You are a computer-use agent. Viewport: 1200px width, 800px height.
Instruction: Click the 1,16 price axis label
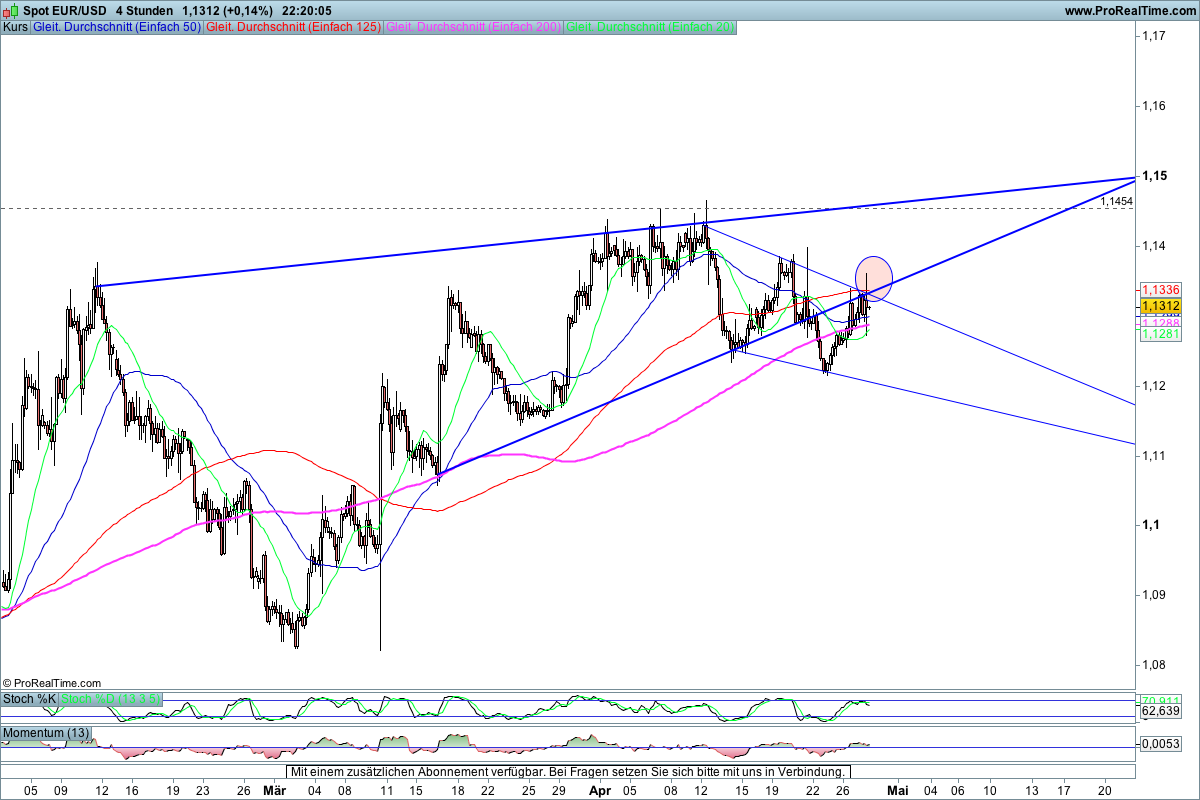1154,106
